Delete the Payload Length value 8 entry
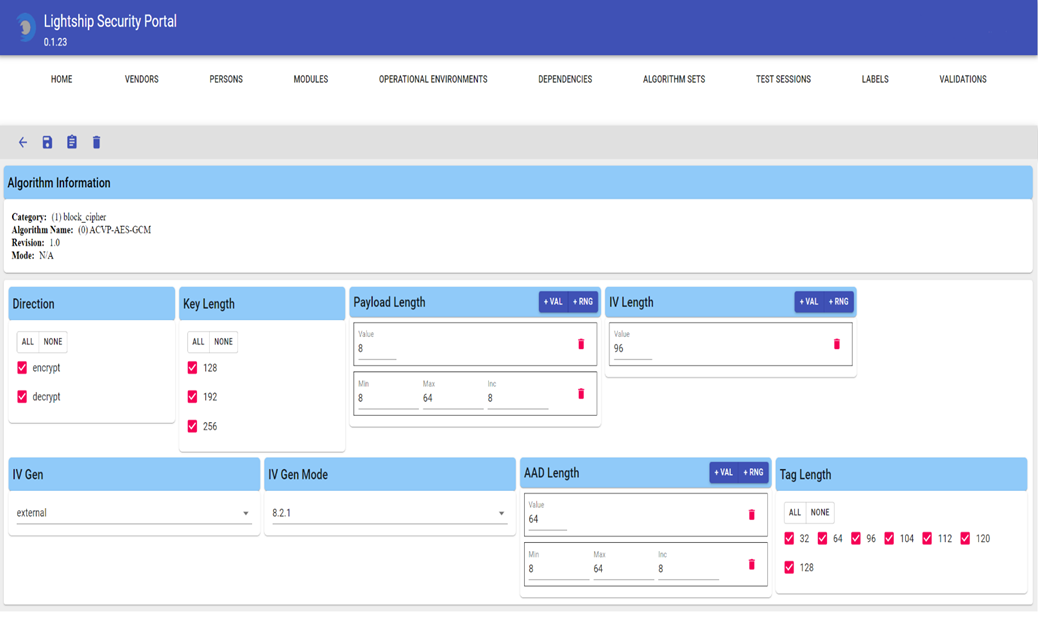The image size is (1038, 632). tap(581, 344)
